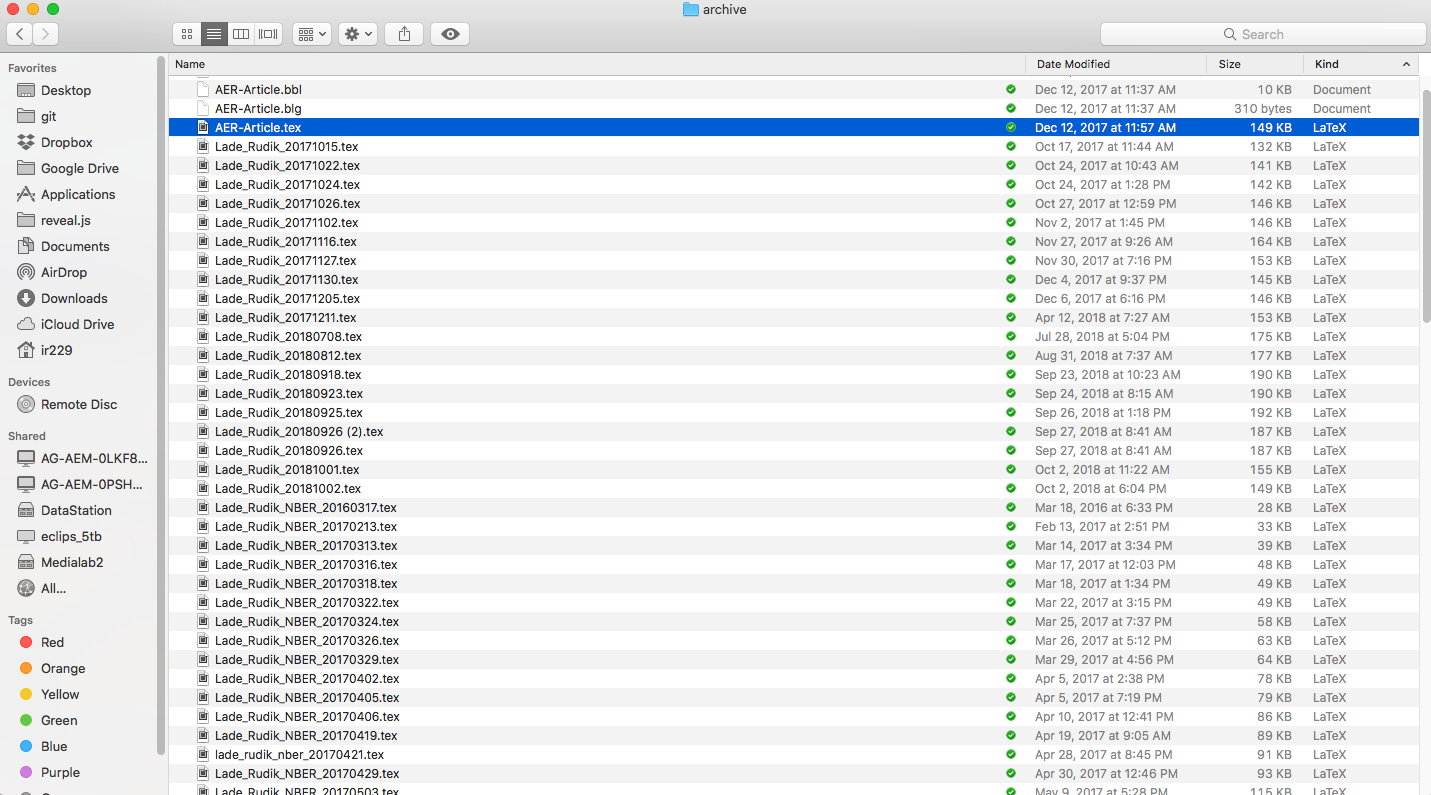The image size is (1431, 795).
Task: Sort by the Kind column header
Action: tap(1326, 64)
